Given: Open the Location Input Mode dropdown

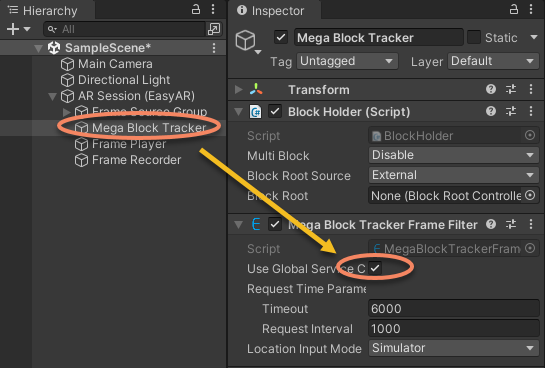Looking at the screenshot, I should click(x=454, y=348).
